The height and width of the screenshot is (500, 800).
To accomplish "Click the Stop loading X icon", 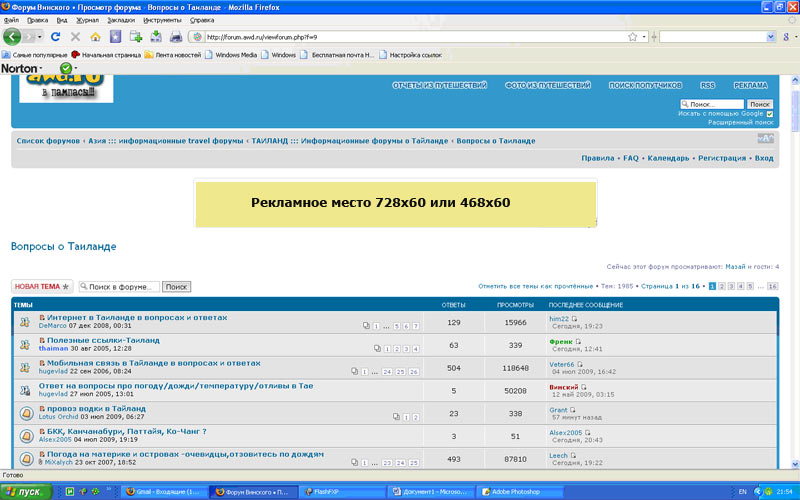I will tap(76, 37).
